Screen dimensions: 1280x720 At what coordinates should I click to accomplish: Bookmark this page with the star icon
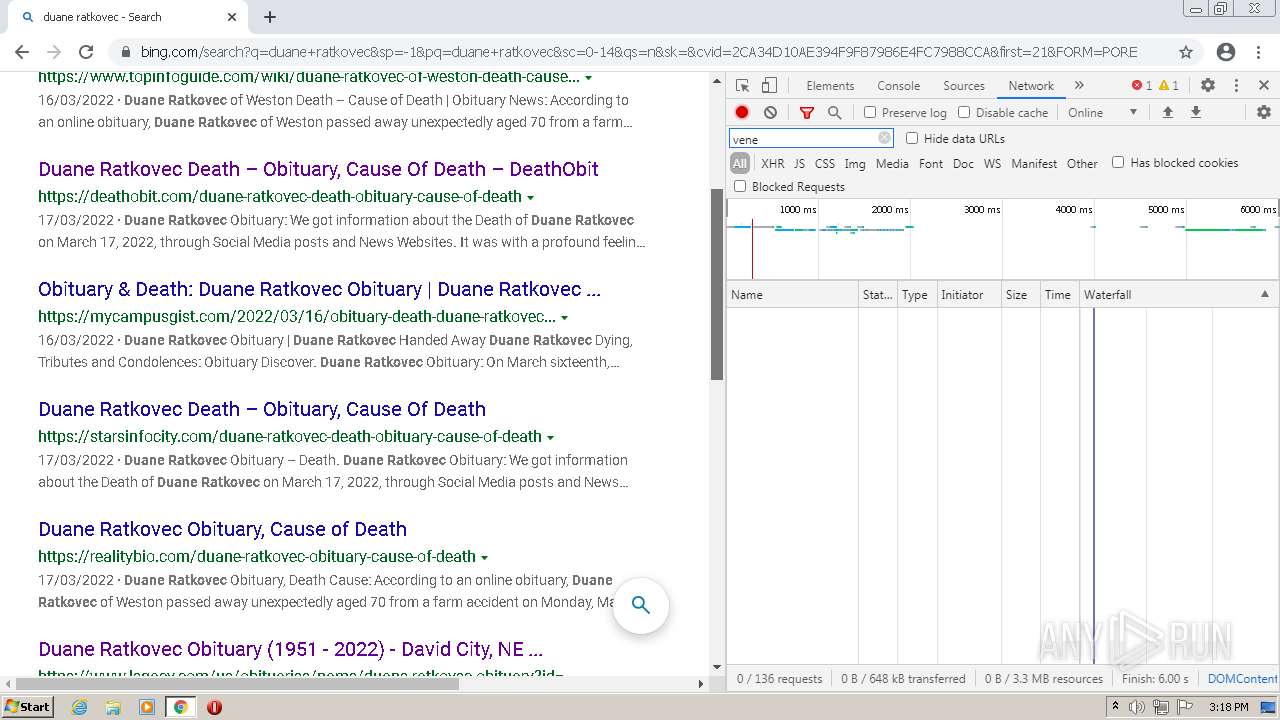click(1186, 52)
